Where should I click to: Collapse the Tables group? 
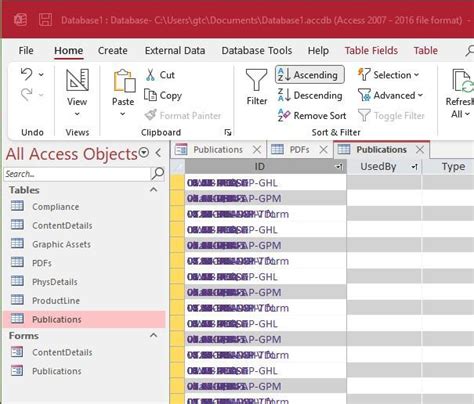[x=153, y=190]
